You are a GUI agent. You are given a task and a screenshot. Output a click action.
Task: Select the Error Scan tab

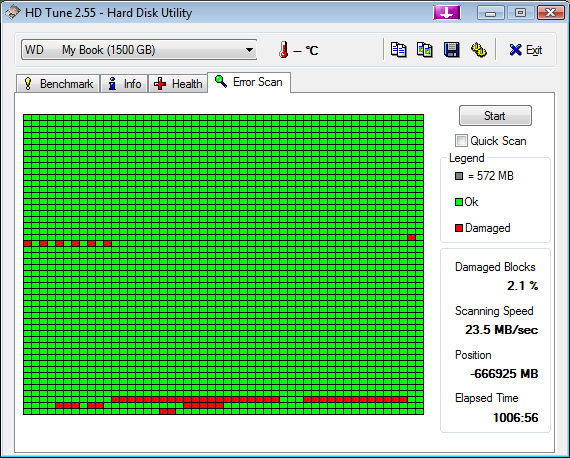[249, 82]
